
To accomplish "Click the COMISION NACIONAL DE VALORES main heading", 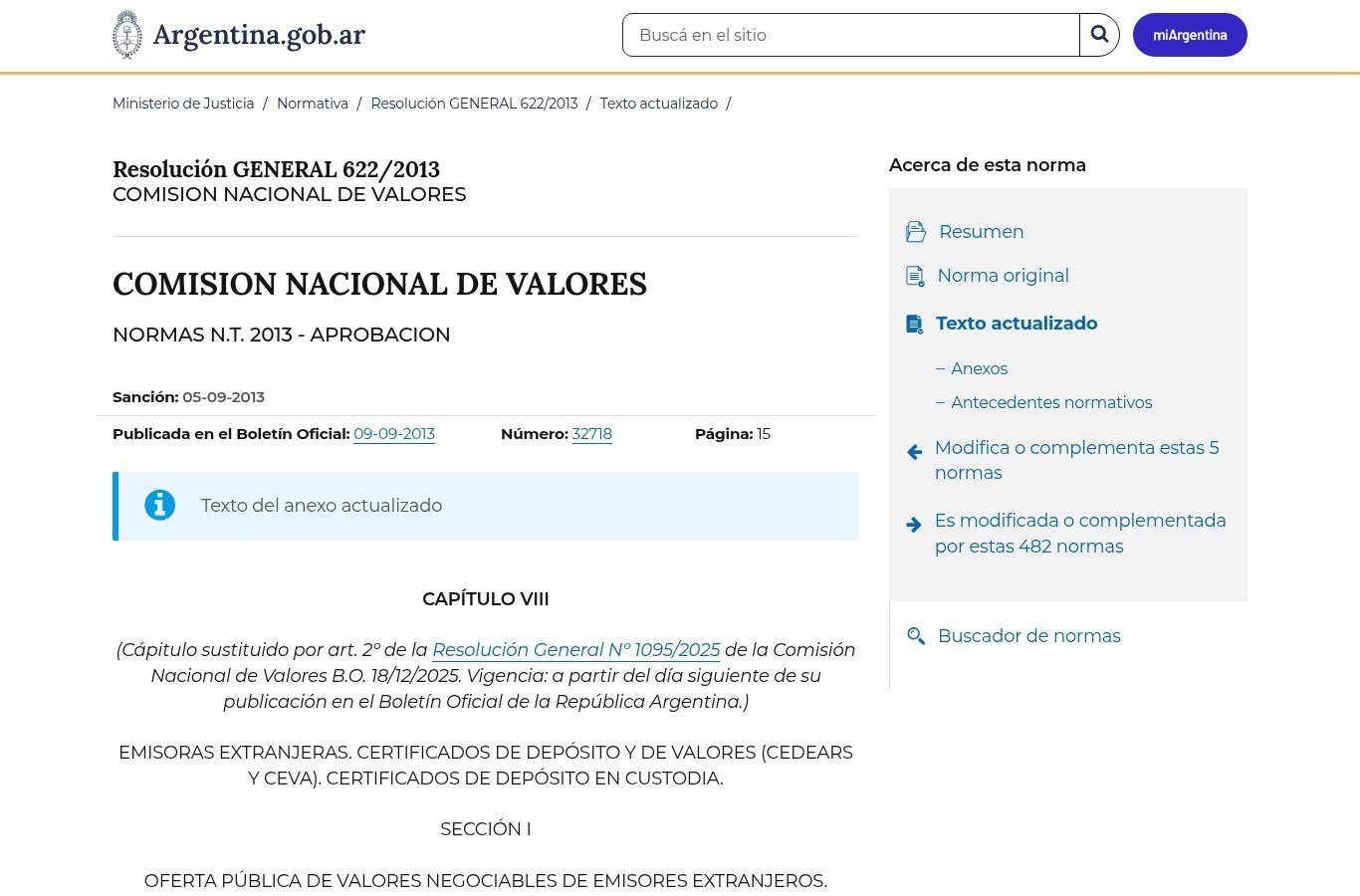I will click(x=379, y=285).
